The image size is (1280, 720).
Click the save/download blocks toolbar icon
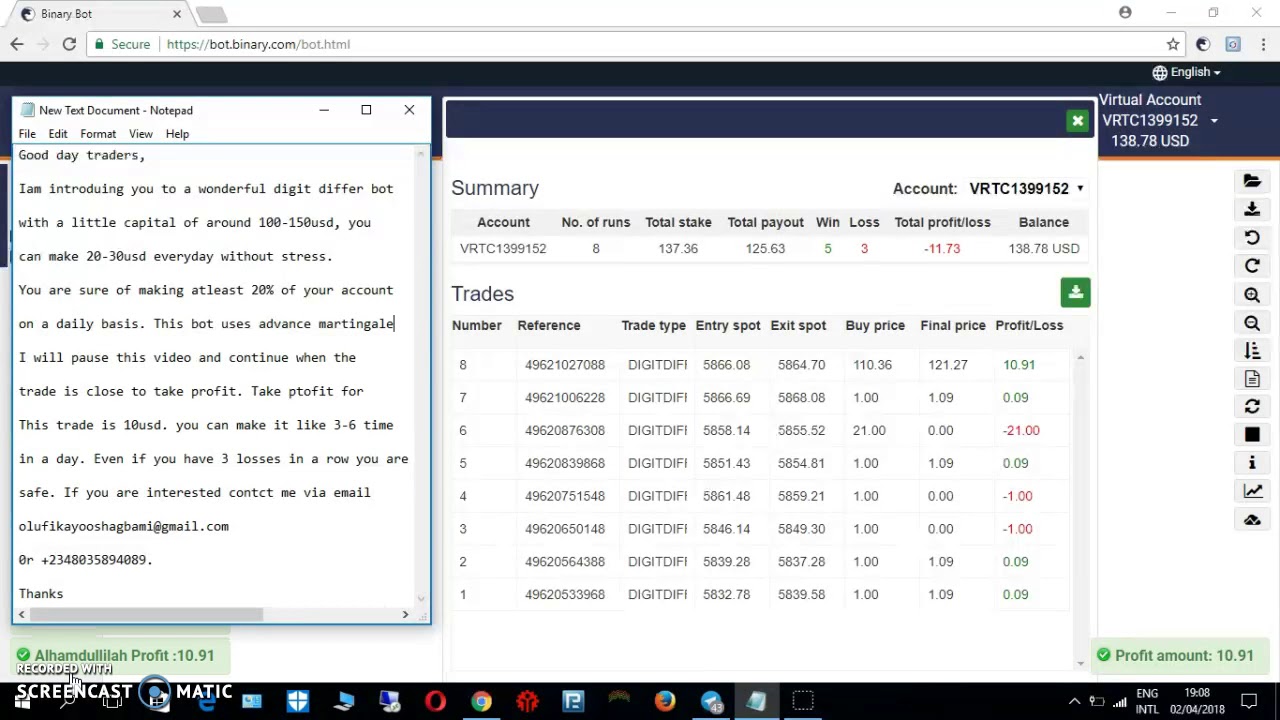point(1252,209)
